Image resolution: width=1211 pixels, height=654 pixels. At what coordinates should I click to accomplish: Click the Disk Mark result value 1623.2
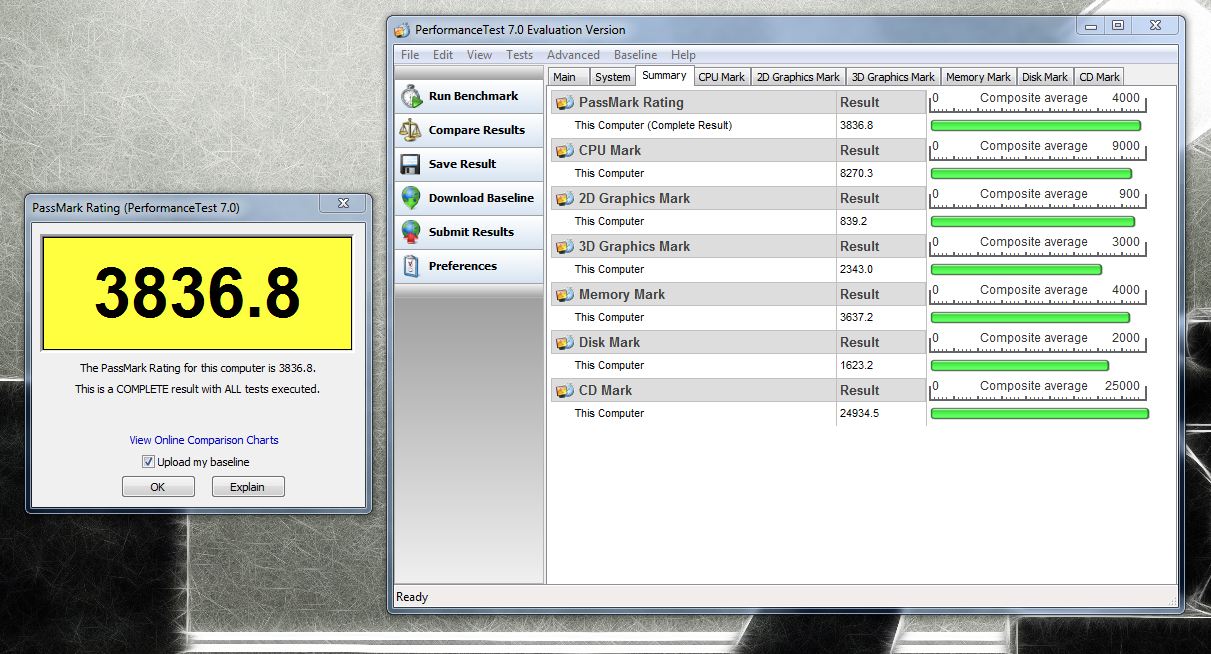tap(856, 365)
